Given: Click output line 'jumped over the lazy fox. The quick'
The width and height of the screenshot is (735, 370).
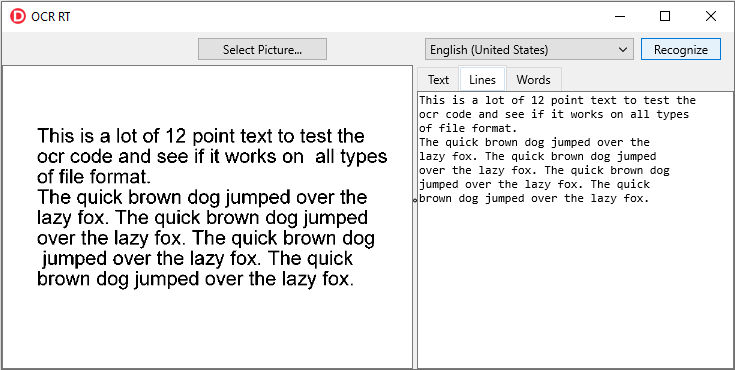Looking at the screenshot, I should coord(534,184).
